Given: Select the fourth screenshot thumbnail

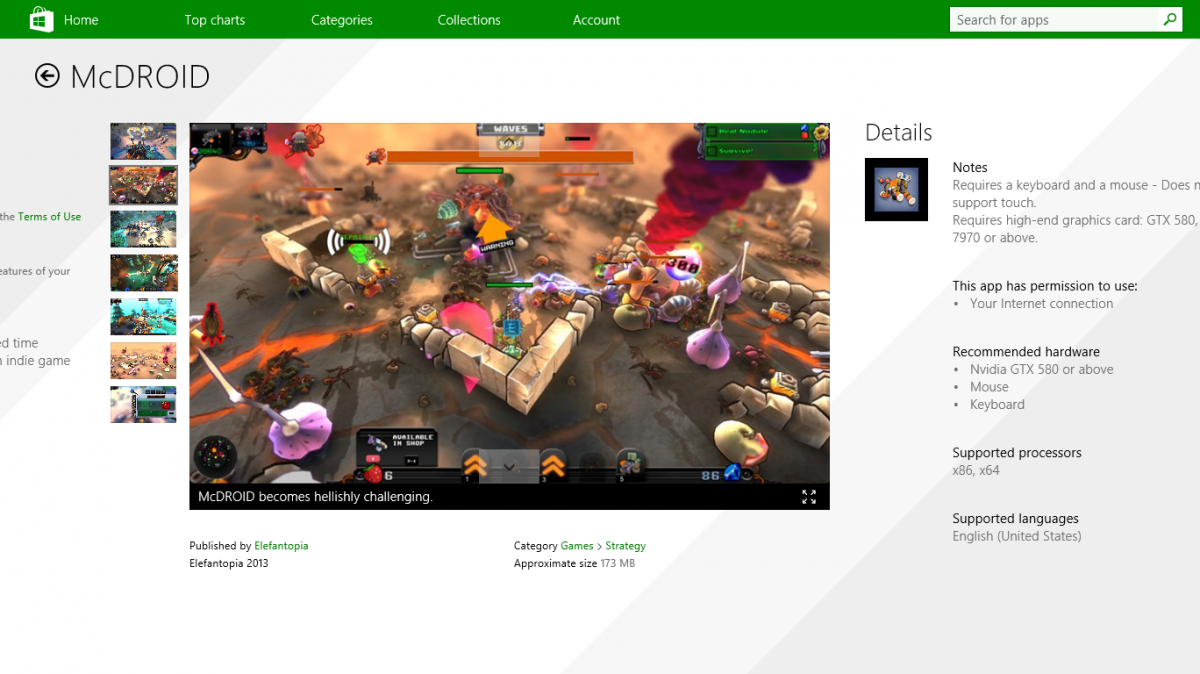Looking at the screenshot, I should pyautogui.click(x=143, y=273).
